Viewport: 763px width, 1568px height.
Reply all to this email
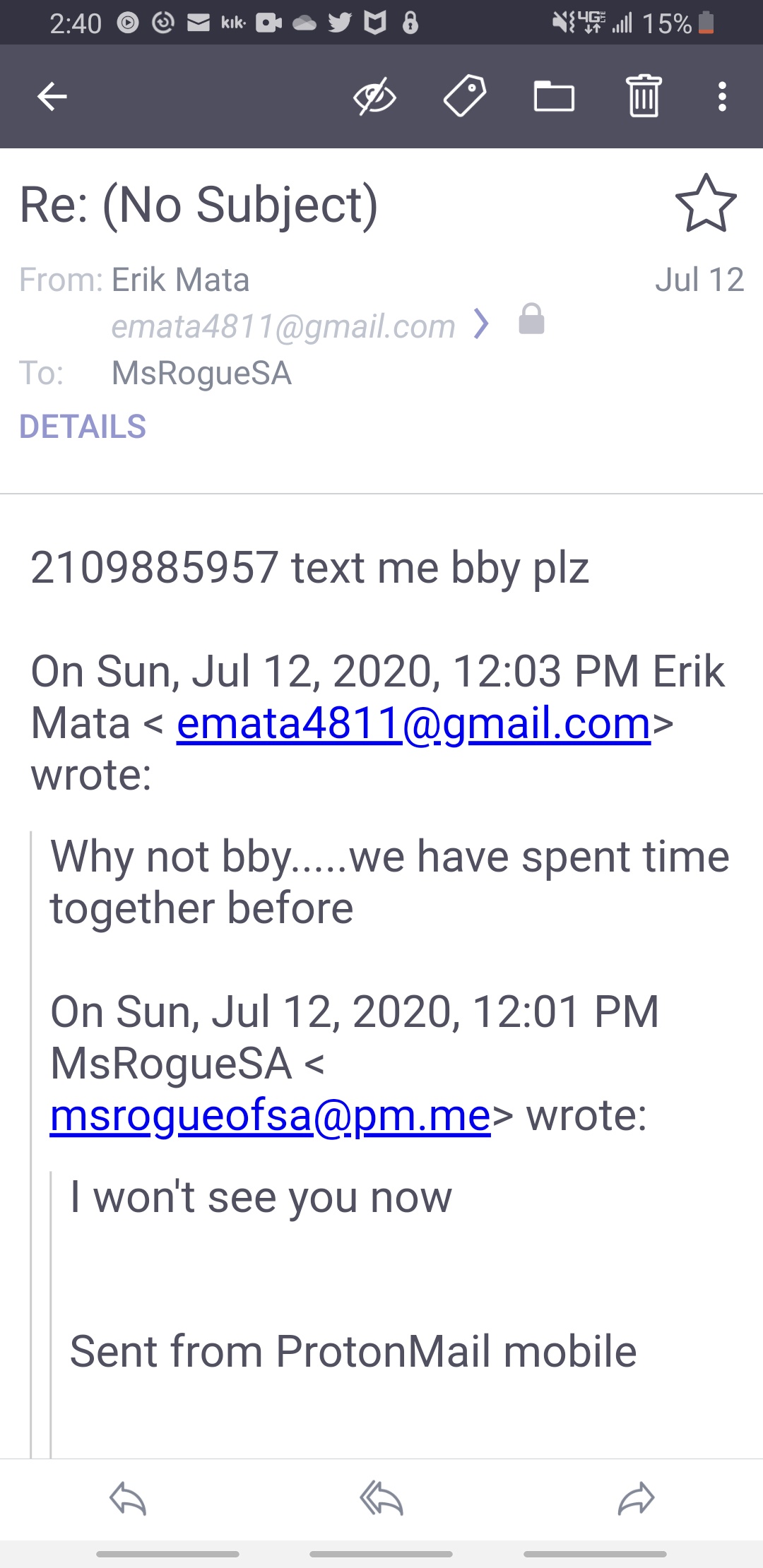(x=381, y=1499)
